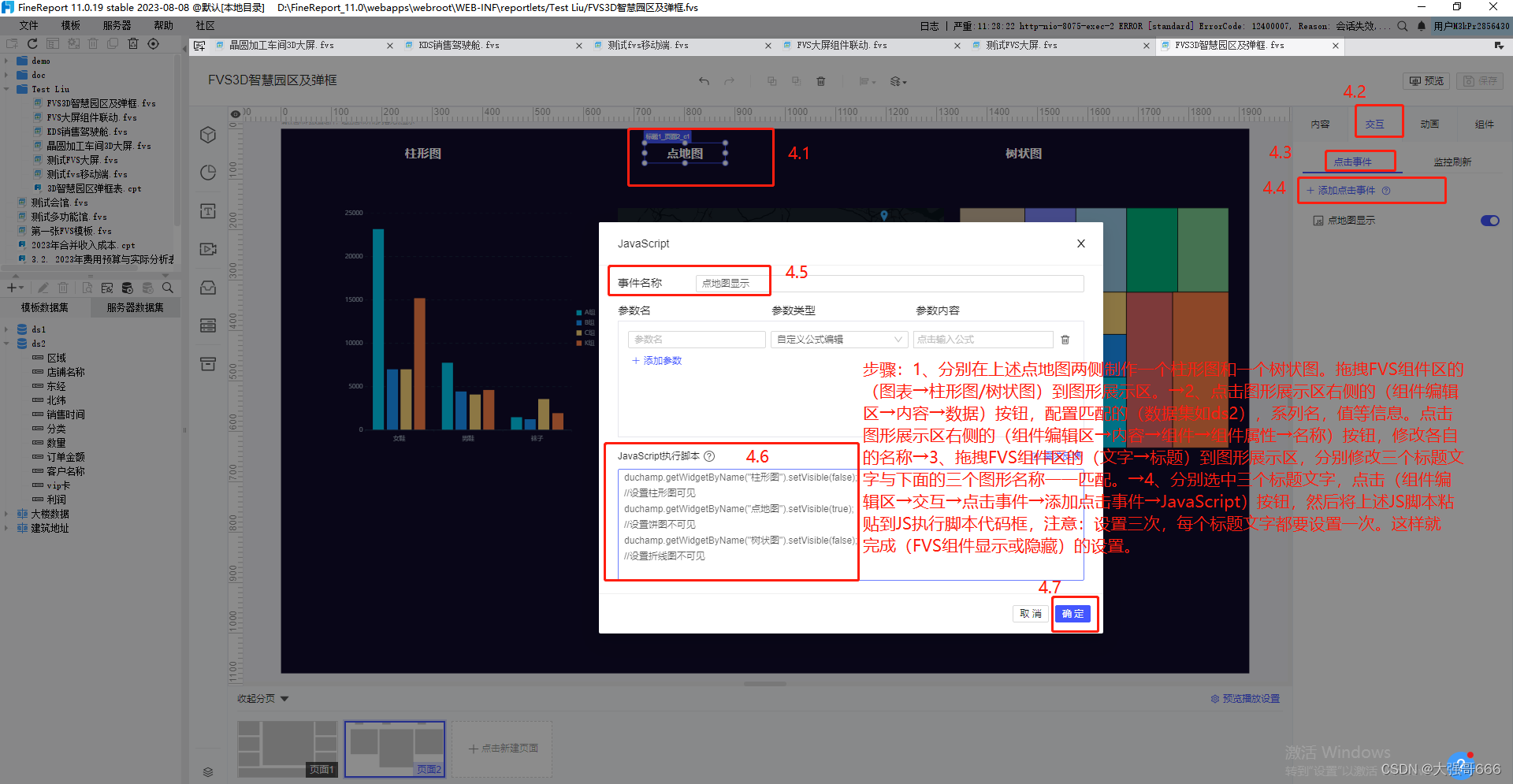Switch to the 服务器数据集 tab
This screenshot has height=784, width=1513.
coord(135,307)
